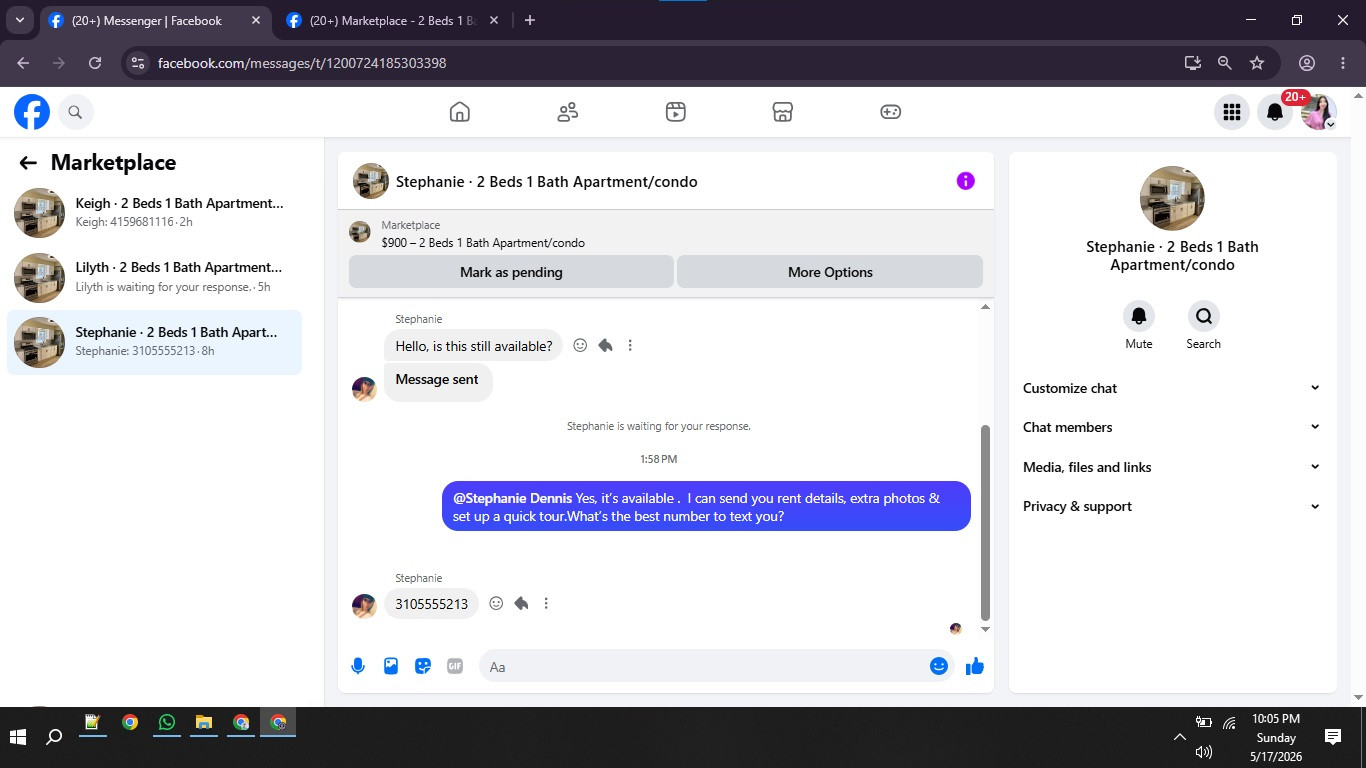This screenshot has height=768, width=1366.
Task: Open Video/Reels icon in top navigation
Action: 675,112
